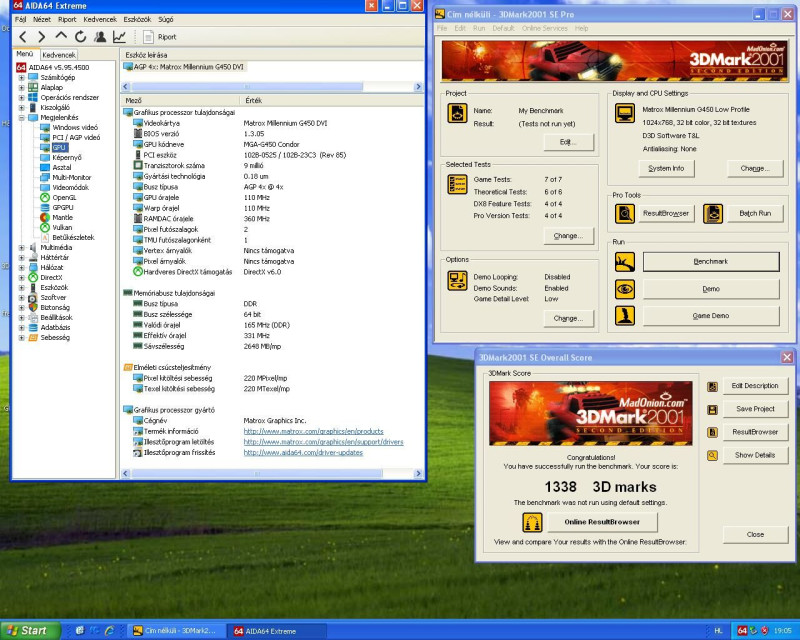Image resolution: width=800 pixels, height=640 pixels.
Task: Click the Windows Start button
Action: click(x=27, y=630)
